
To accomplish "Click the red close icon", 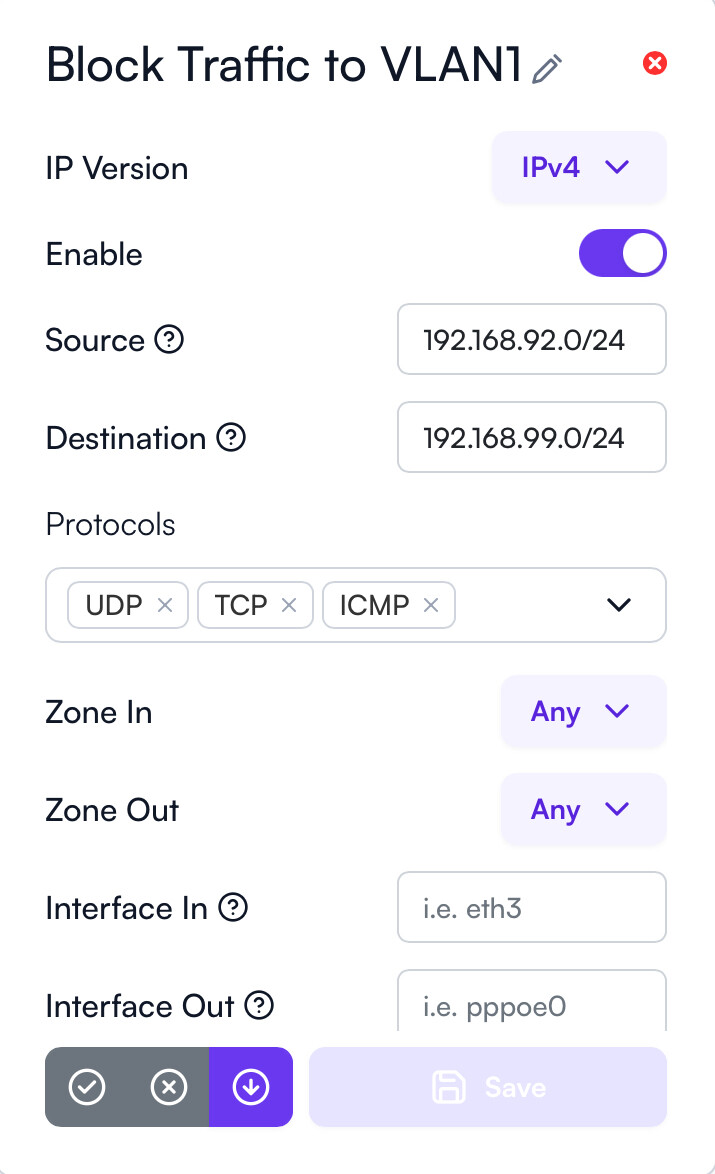I will point(655,64).
